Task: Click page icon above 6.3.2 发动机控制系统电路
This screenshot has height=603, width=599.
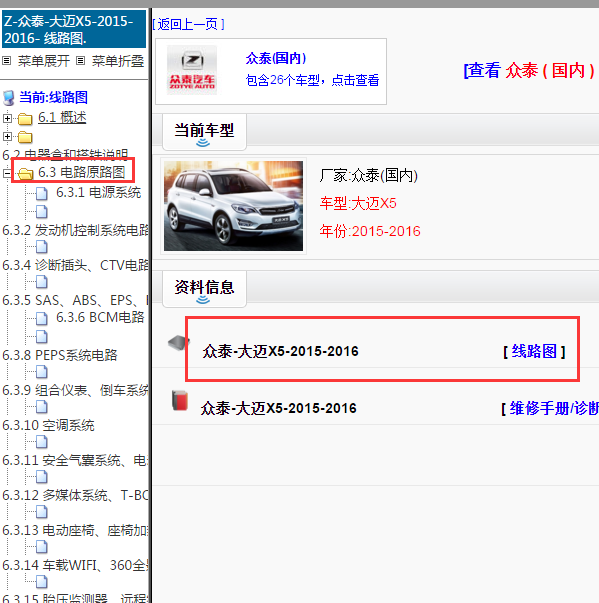Action: [x=42, y=211]
